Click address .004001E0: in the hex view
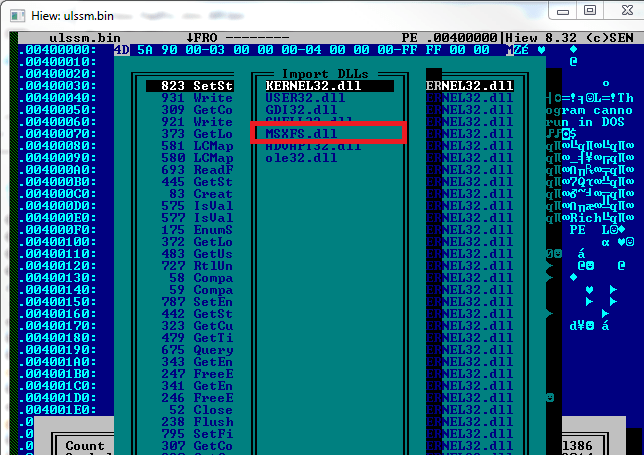 pos(58,410)
